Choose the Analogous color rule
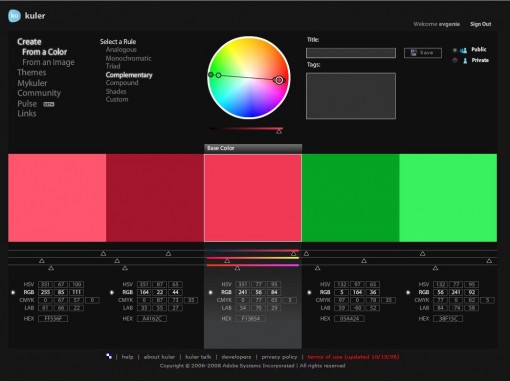This screenshot has height=381, width=510. click(121, 50)
